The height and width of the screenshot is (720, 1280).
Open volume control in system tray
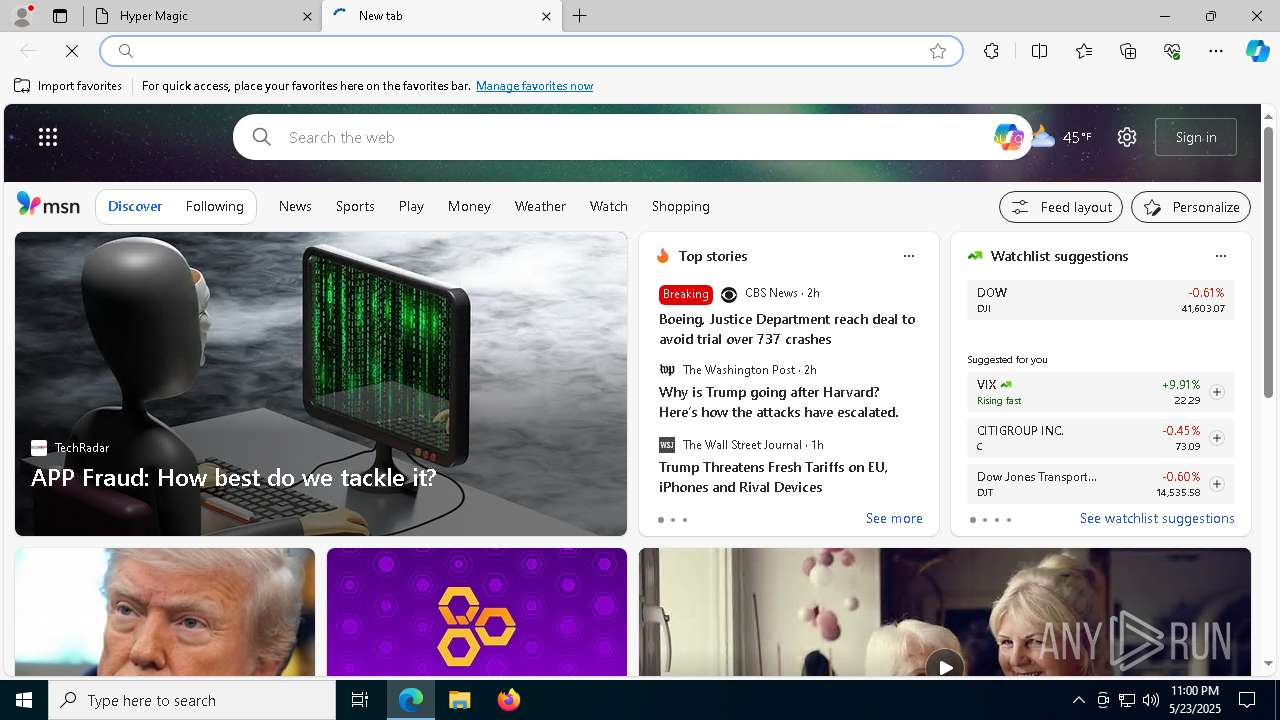pos(1150,700)
